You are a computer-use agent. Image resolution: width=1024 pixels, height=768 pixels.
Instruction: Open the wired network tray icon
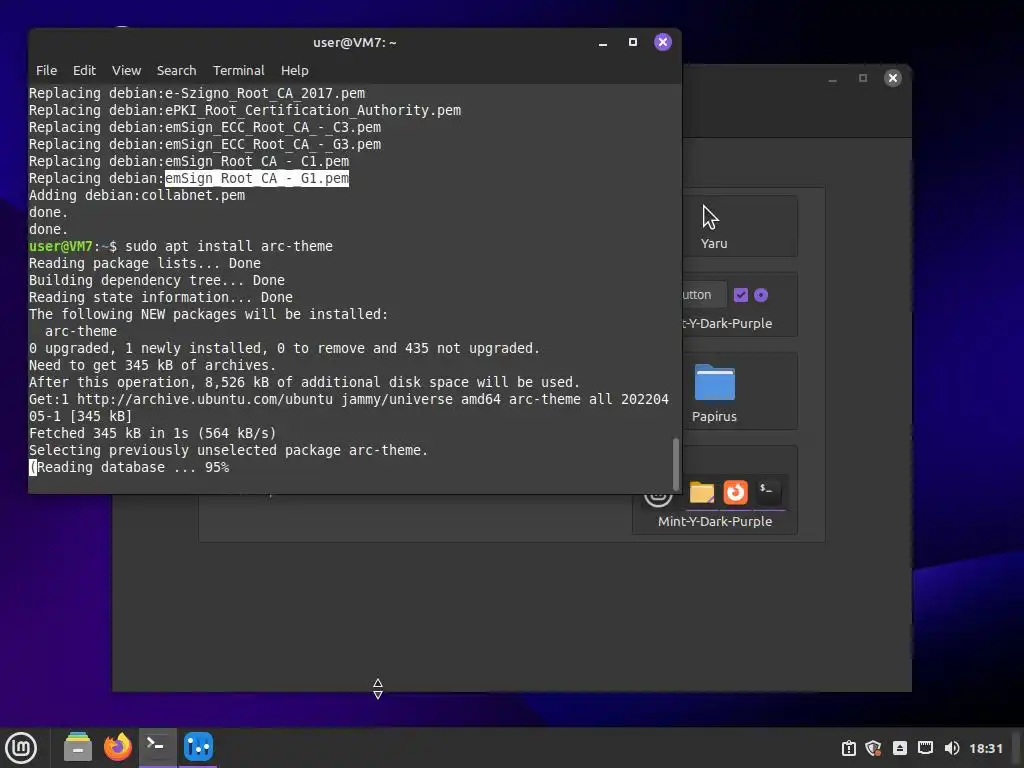[925, 748]
